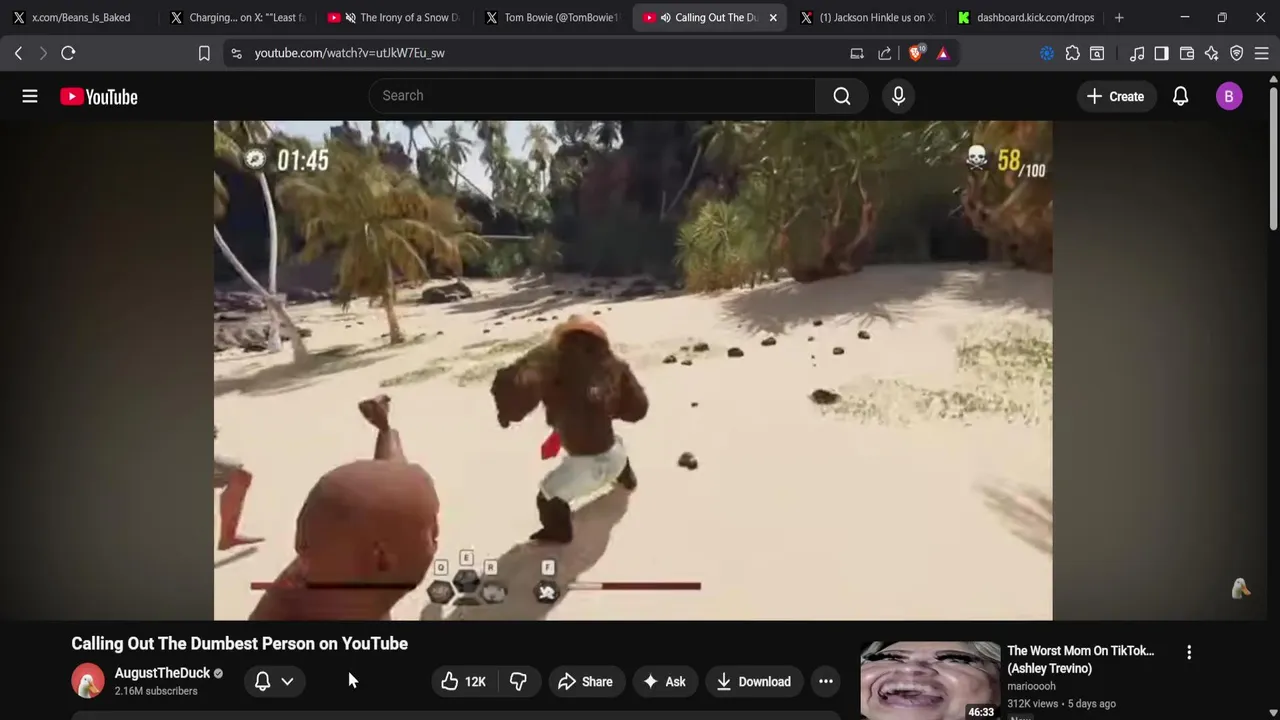Open the search-window extension icon
1280x720 pixels.
coord(1097,53)
